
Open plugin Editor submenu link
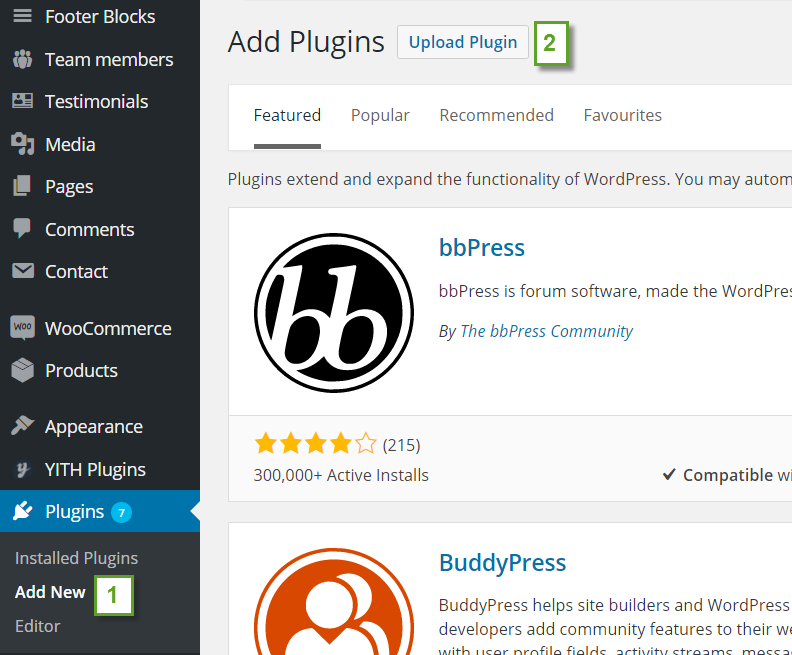click(37, 626)
